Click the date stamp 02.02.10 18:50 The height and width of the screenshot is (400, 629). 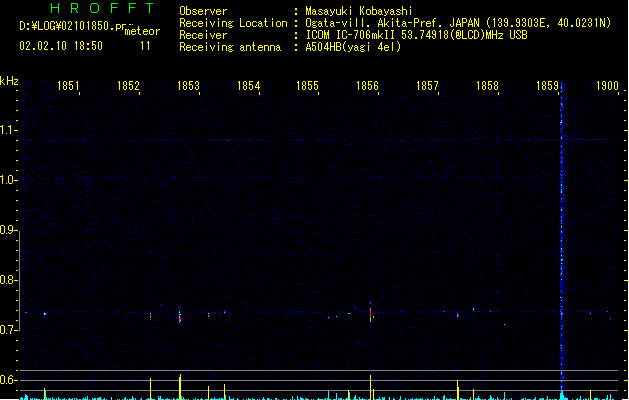click(61, 46)
